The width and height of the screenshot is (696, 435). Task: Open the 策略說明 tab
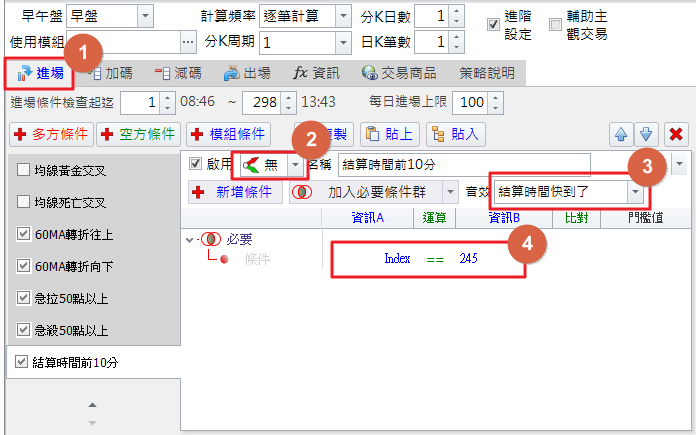pyautogui.click(x=486, y=73)
